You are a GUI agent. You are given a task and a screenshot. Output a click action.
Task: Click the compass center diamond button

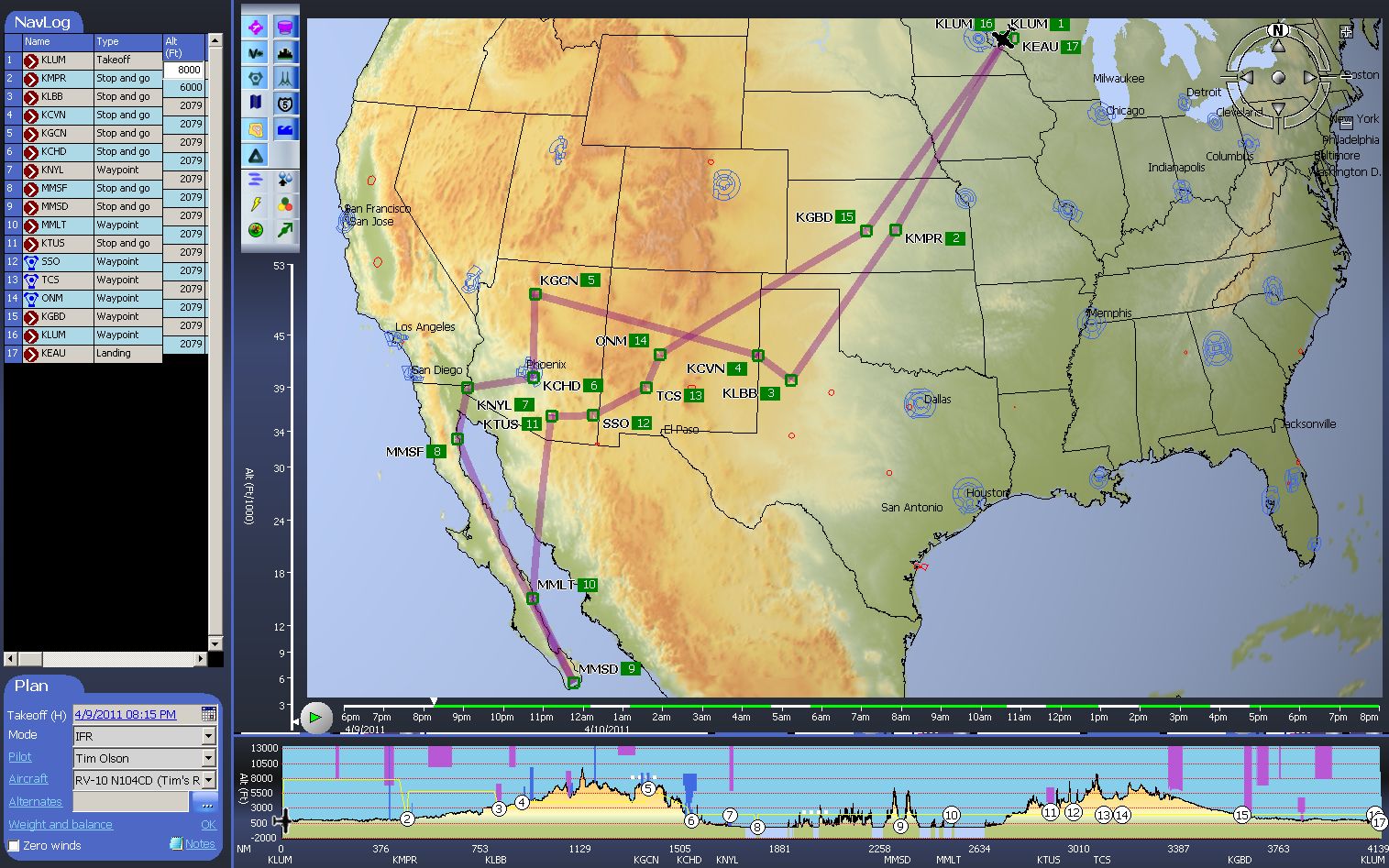(x=1278, y=78)
